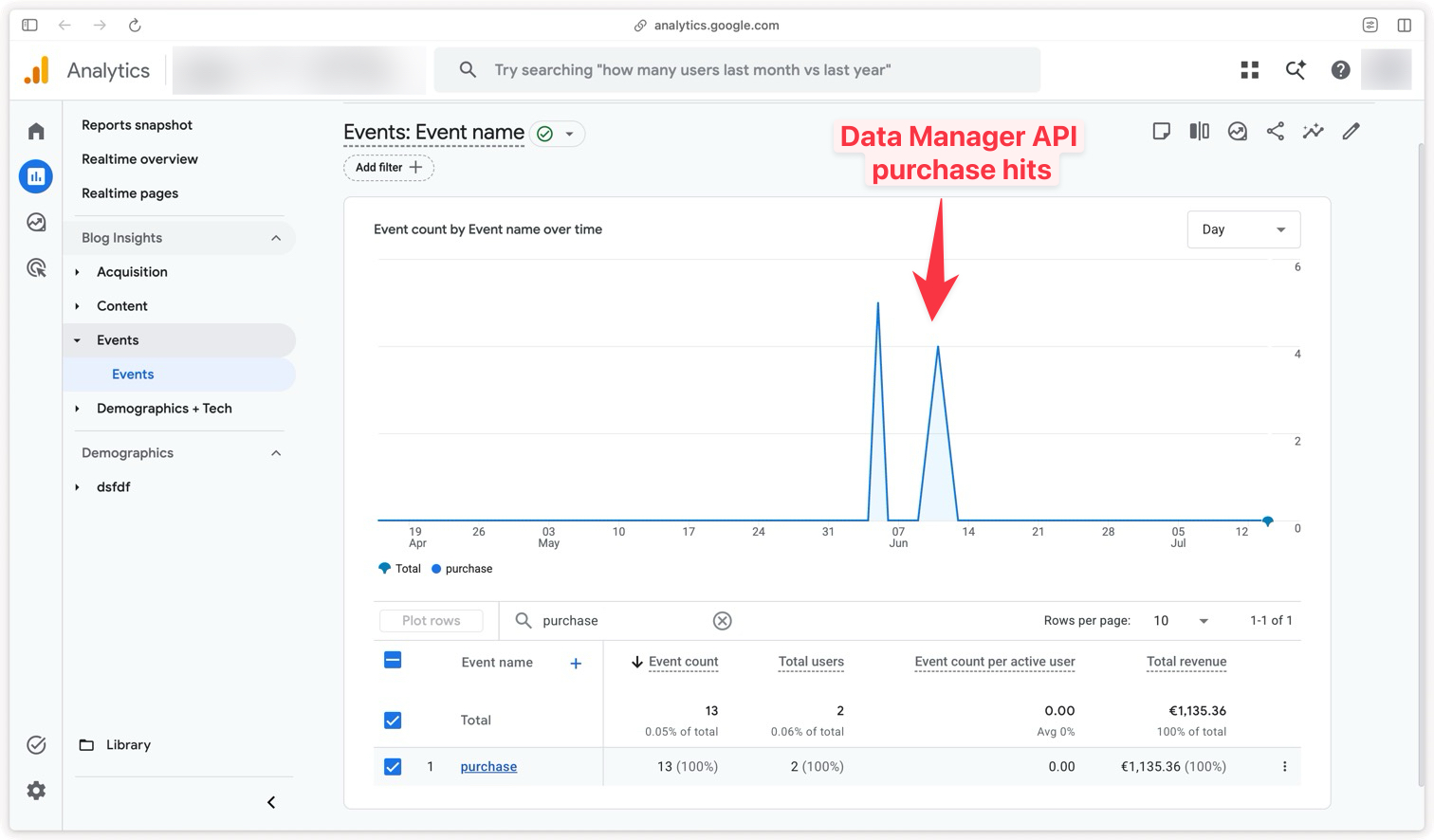Viewport: 1434px width, 840px height.
Task: Open the checkmark icon above Admin gear
Action: (36, 745)
